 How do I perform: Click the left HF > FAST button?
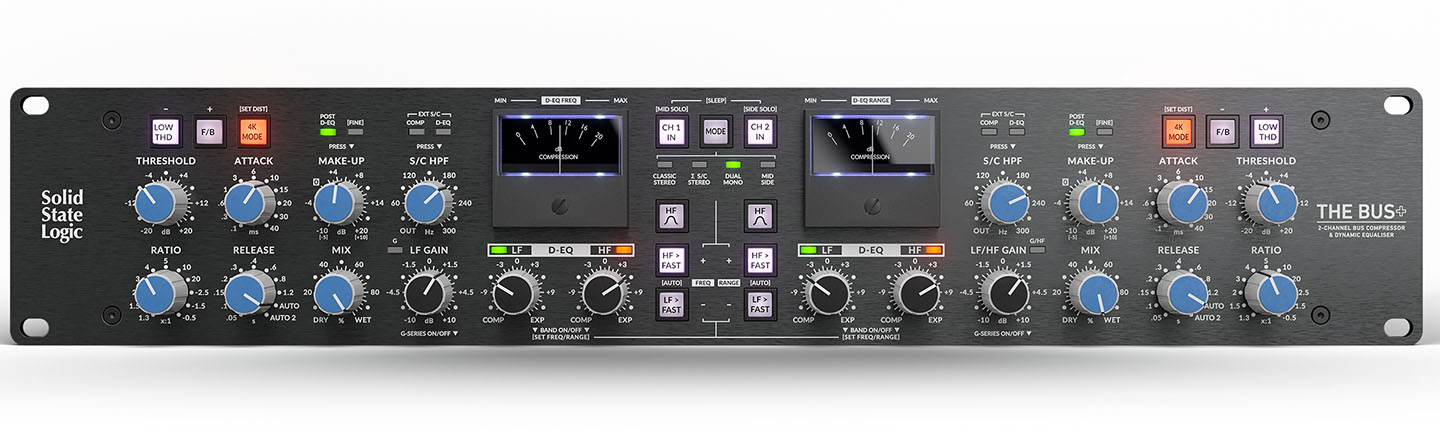tap(671, 259)
